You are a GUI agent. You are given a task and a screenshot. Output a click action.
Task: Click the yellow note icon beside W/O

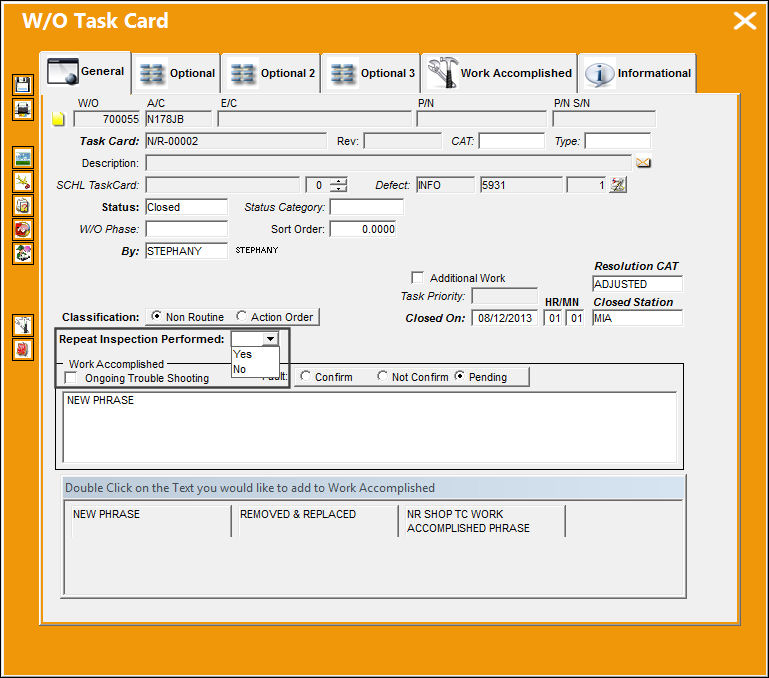(x=58, y=119)
